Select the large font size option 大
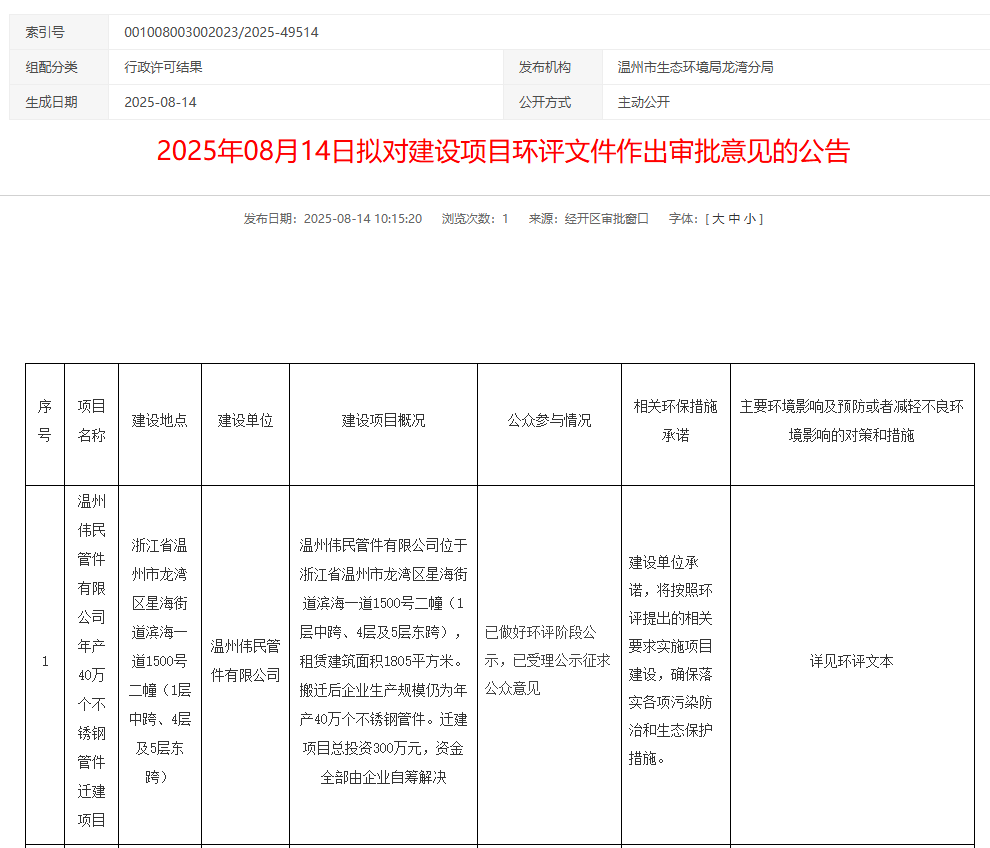990x848 pixels. [717, 218]
